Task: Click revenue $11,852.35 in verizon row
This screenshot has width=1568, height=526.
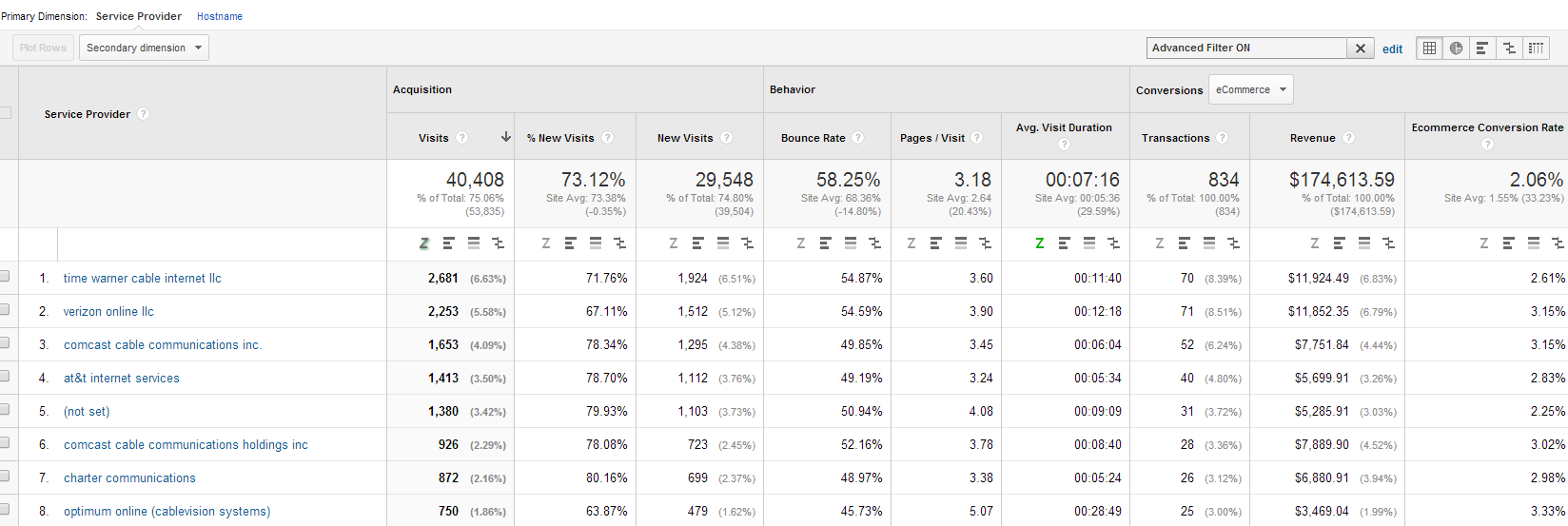Action: 1319,312
